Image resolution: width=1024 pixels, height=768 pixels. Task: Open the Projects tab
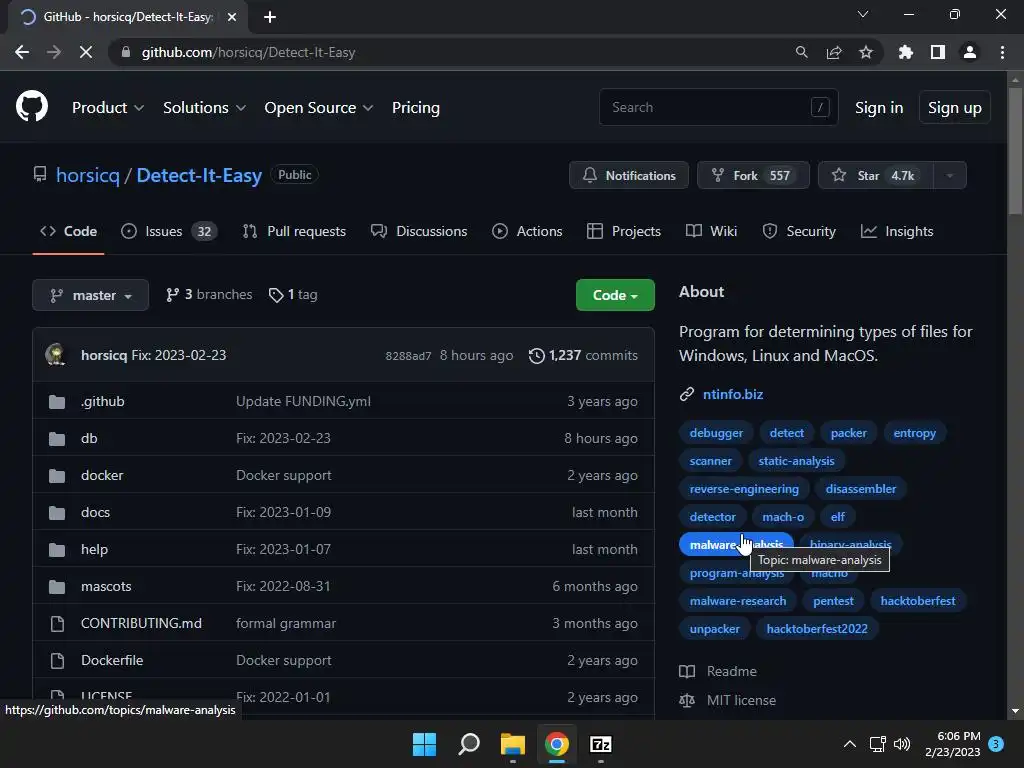(624, 231)
